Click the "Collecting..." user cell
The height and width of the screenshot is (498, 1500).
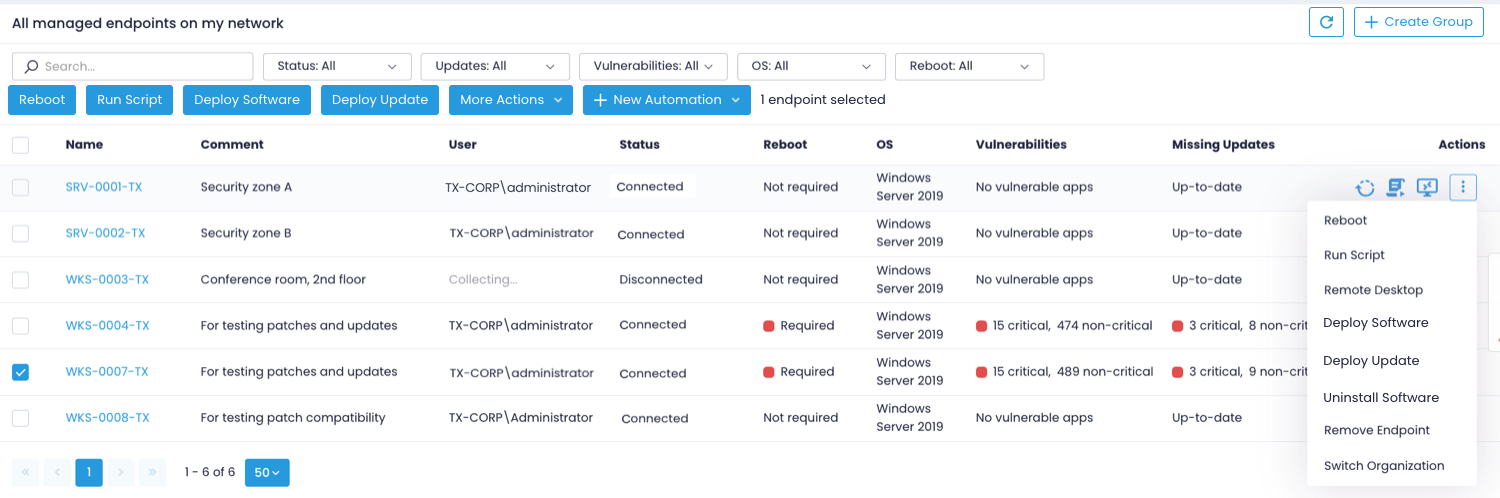pyautogui.click(x=483, y=280)
